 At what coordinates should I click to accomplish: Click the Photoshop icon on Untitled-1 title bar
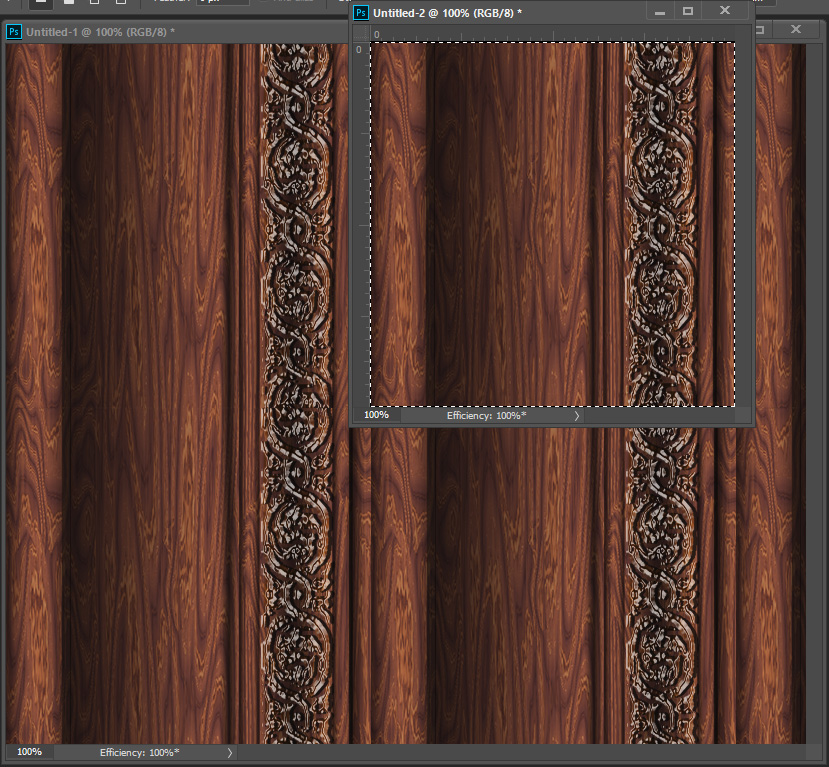[14, 31]
